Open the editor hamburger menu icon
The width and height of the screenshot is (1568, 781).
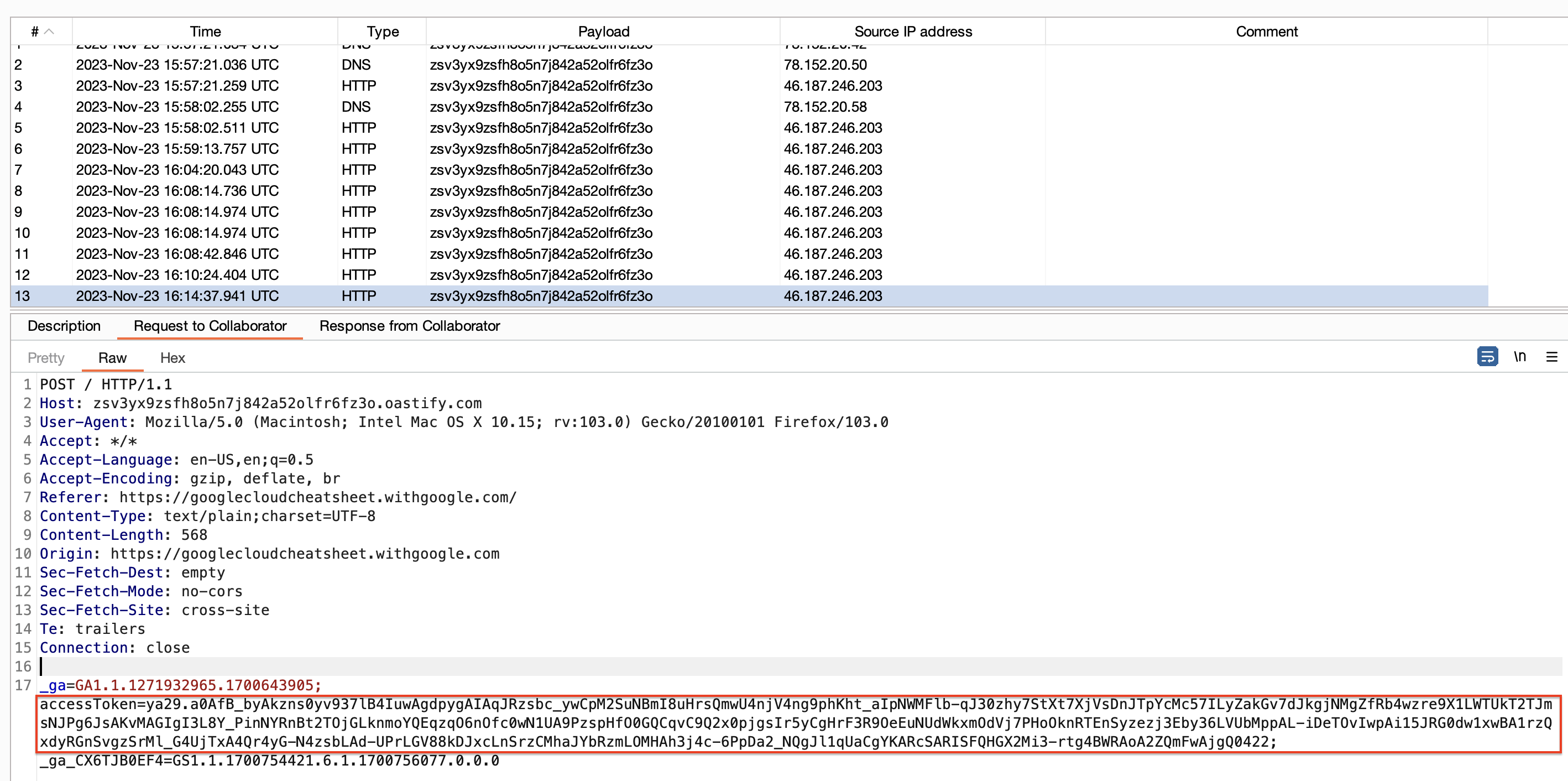[x=1551, y=357]
